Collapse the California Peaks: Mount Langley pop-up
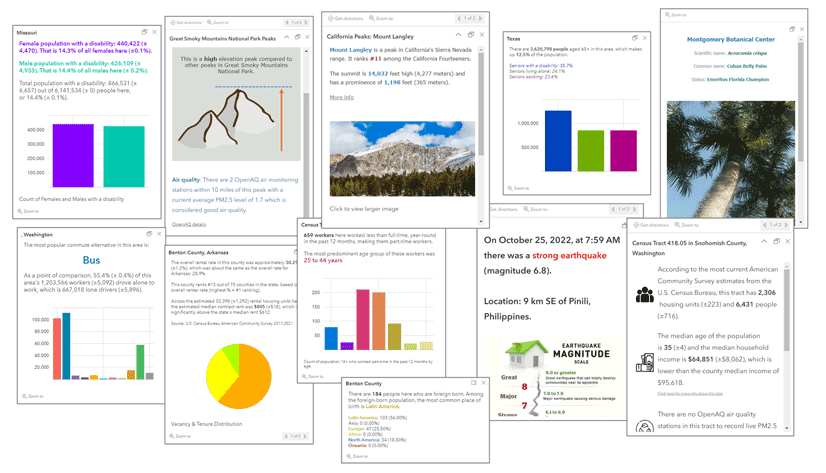This screenshot has width=826, height=473. [x=458, y=35]
